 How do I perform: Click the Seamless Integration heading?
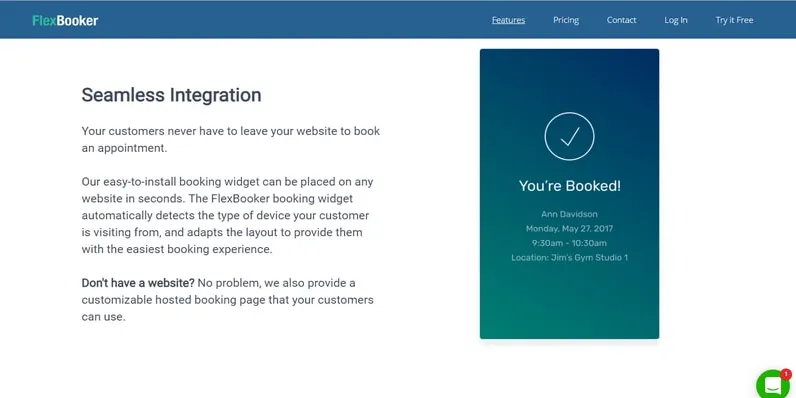tap(172, 95)
